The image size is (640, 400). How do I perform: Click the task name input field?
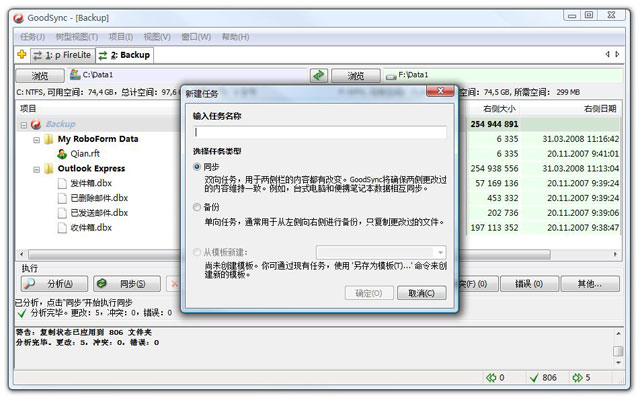pyautogui.click(x=320, y=132)
